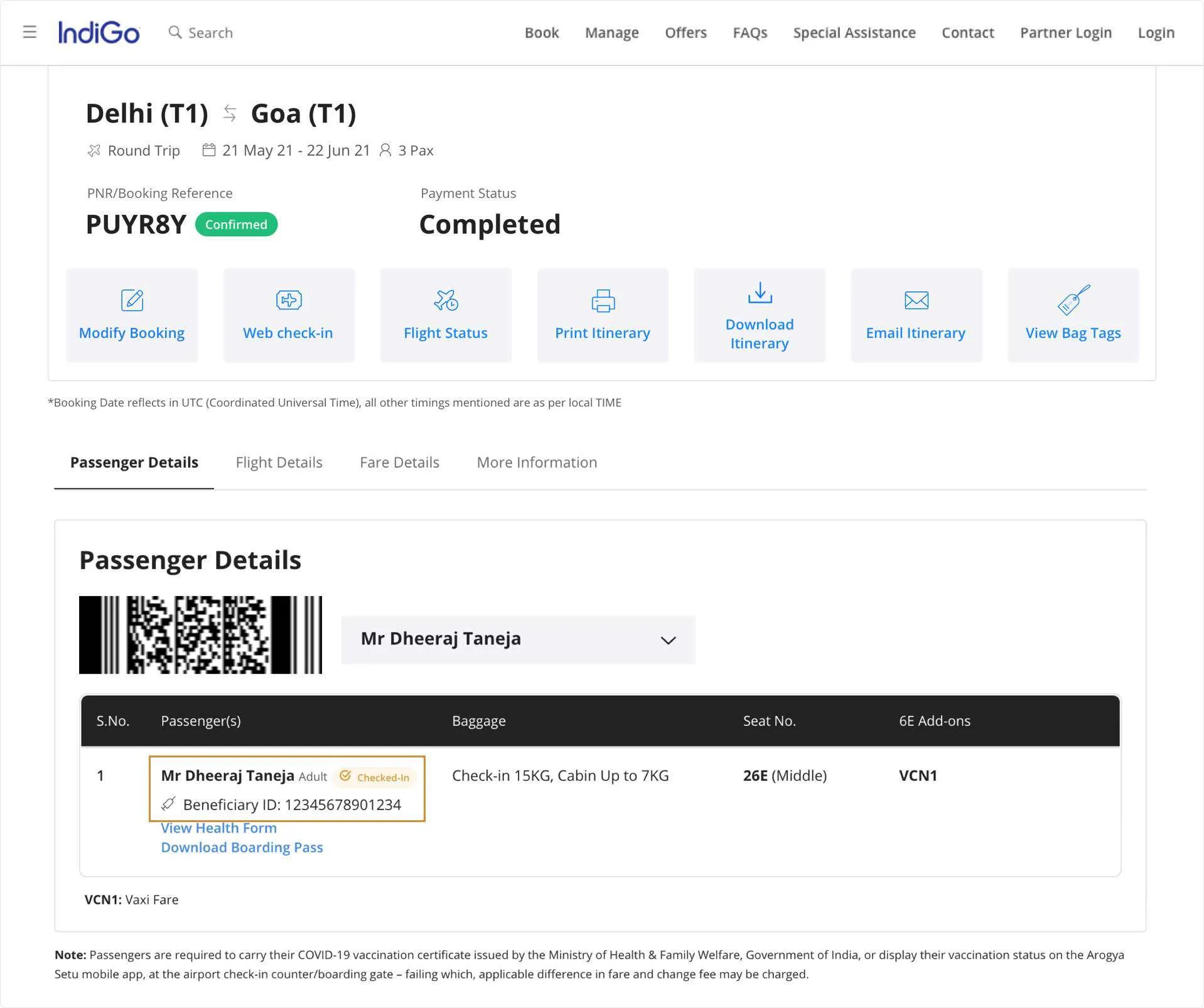This screenshot has height=1008, width=1204.
Task: Click the Modify Booking pencil icon
Action: pyautogui.click(x=132, y=300)
